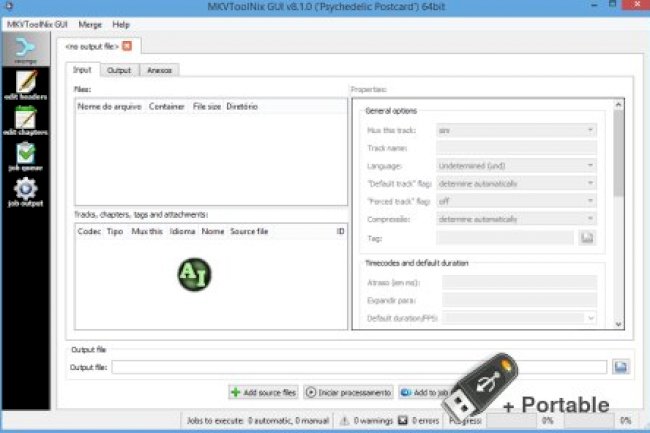The width and height of the screenshot is (650, 433).
Task: Click the properties panel scrollbar thumb
Action: [x=618, y=153]
